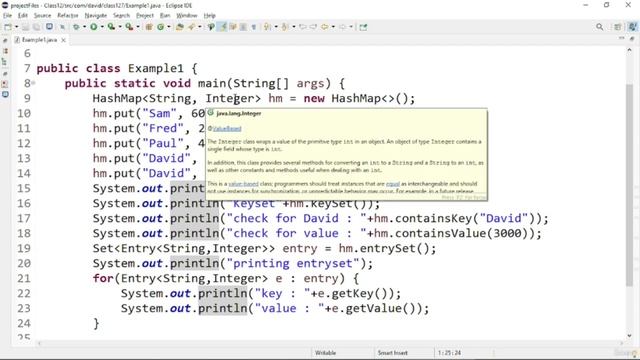Open the Navigate menu

click(96, 16)
